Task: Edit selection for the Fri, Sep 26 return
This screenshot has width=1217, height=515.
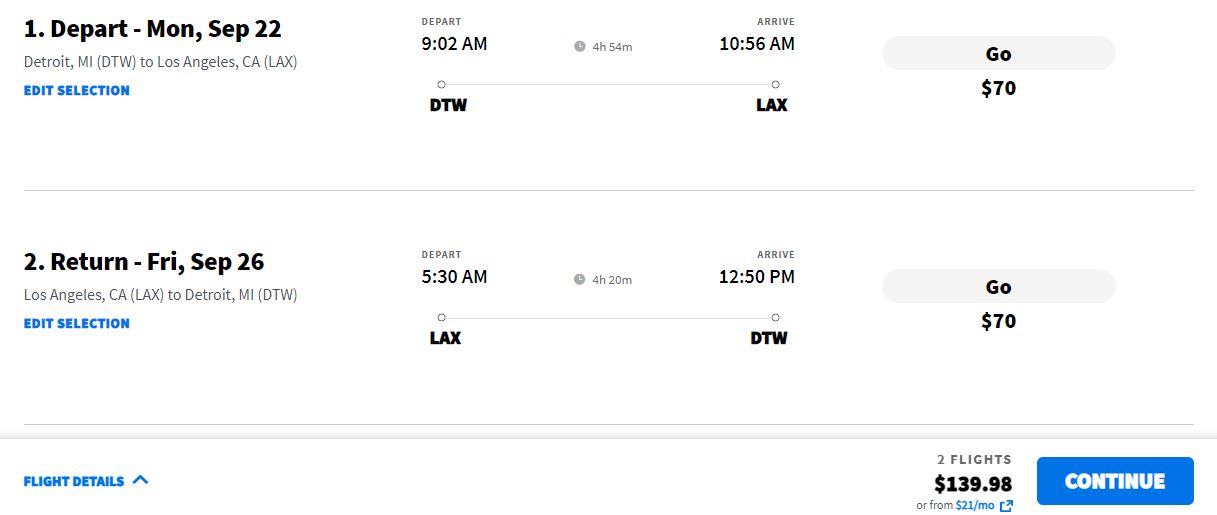Action: 77,323
